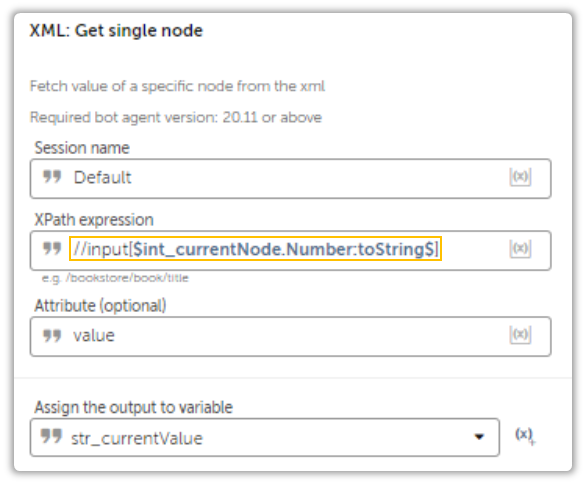Insert a variable into XPath expression field
This screenshot has width=586, height=484.
pyautogui.click(x=520, y=249)
